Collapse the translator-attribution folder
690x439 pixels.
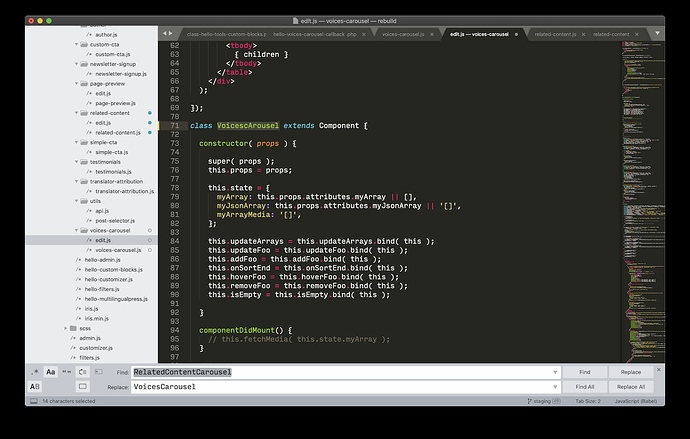coord(77,181)
